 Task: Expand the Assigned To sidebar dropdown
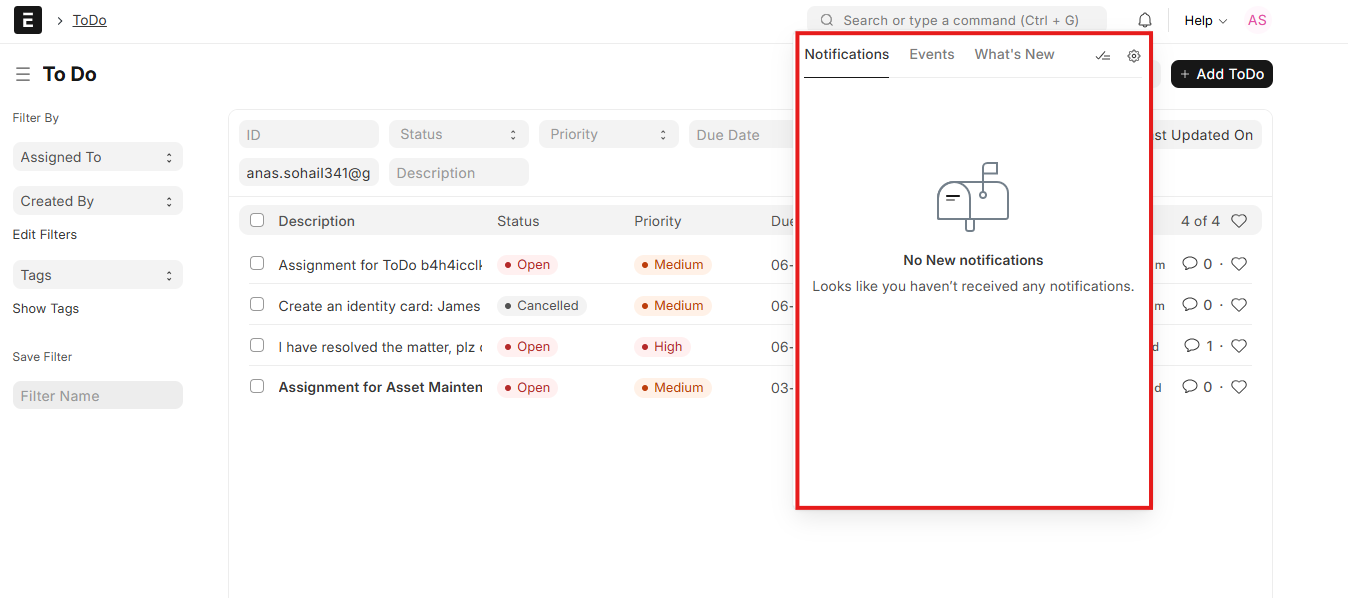[98, 157]
